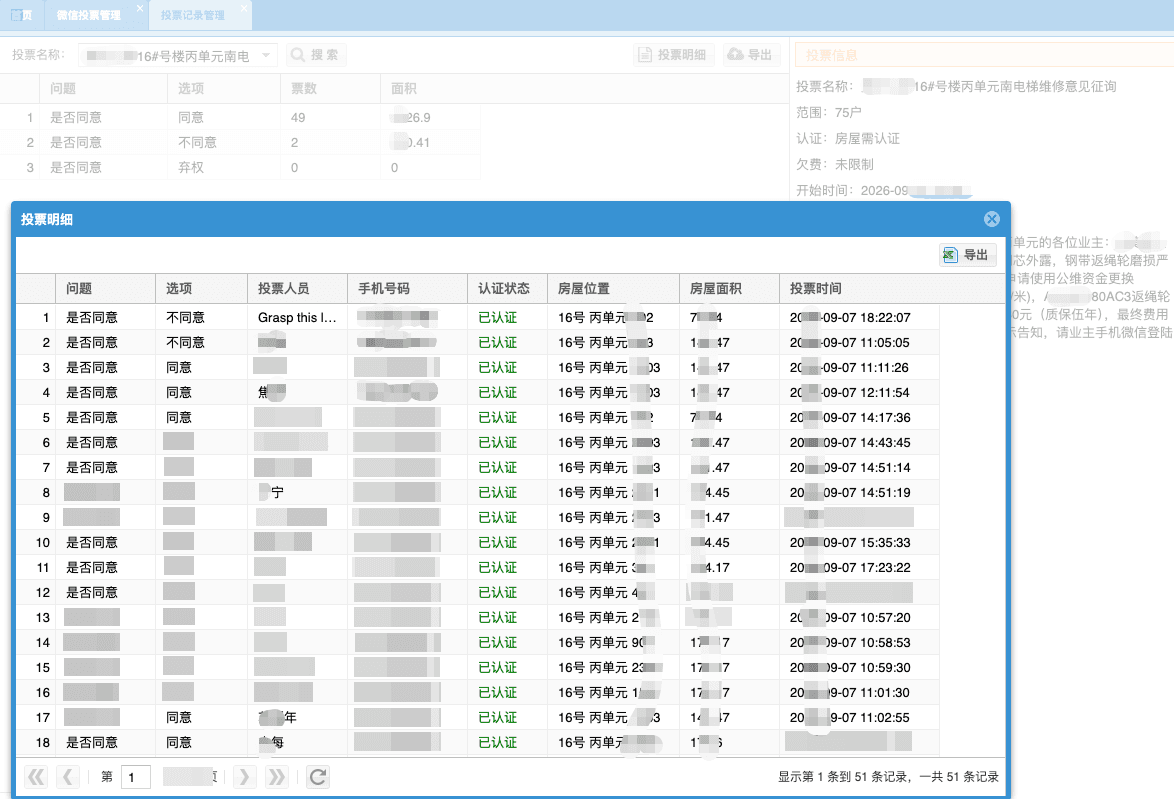Click background 票数 column header
This screenshot has width=1174, height=799.
pos(330,88)
